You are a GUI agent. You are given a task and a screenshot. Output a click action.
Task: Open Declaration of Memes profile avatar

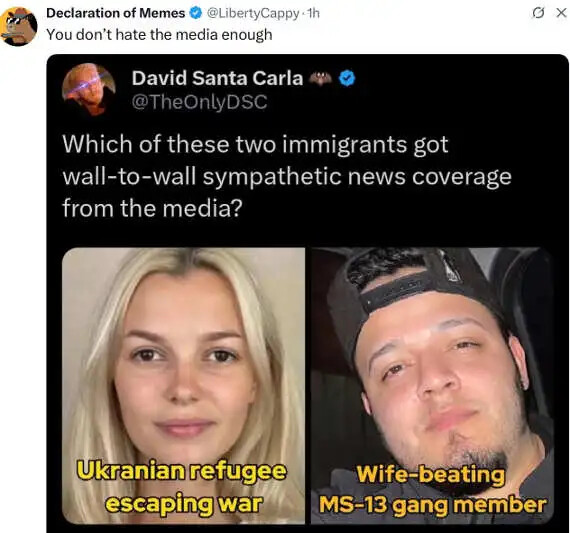coord(19,27)
